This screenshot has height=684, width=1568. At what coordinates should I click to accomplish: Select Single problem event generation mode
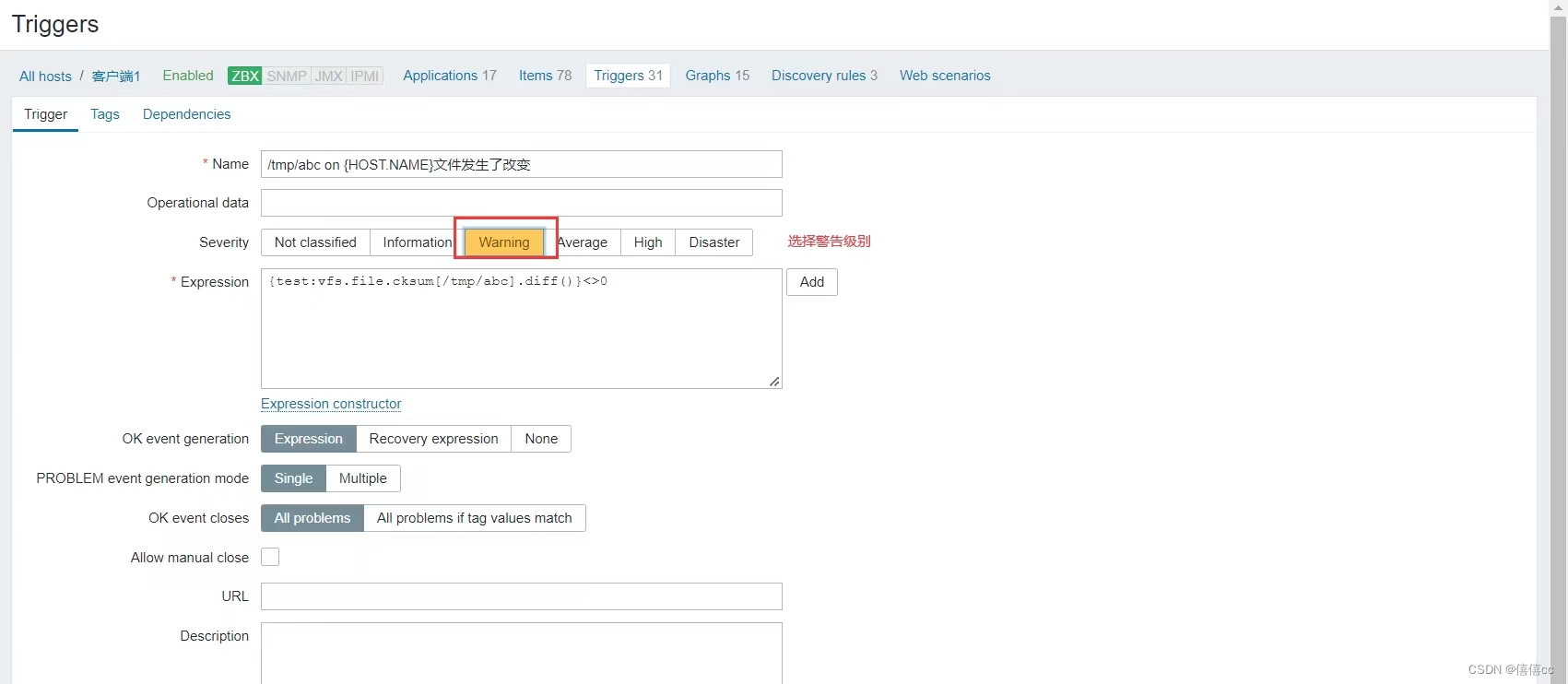tap(293, 478)
